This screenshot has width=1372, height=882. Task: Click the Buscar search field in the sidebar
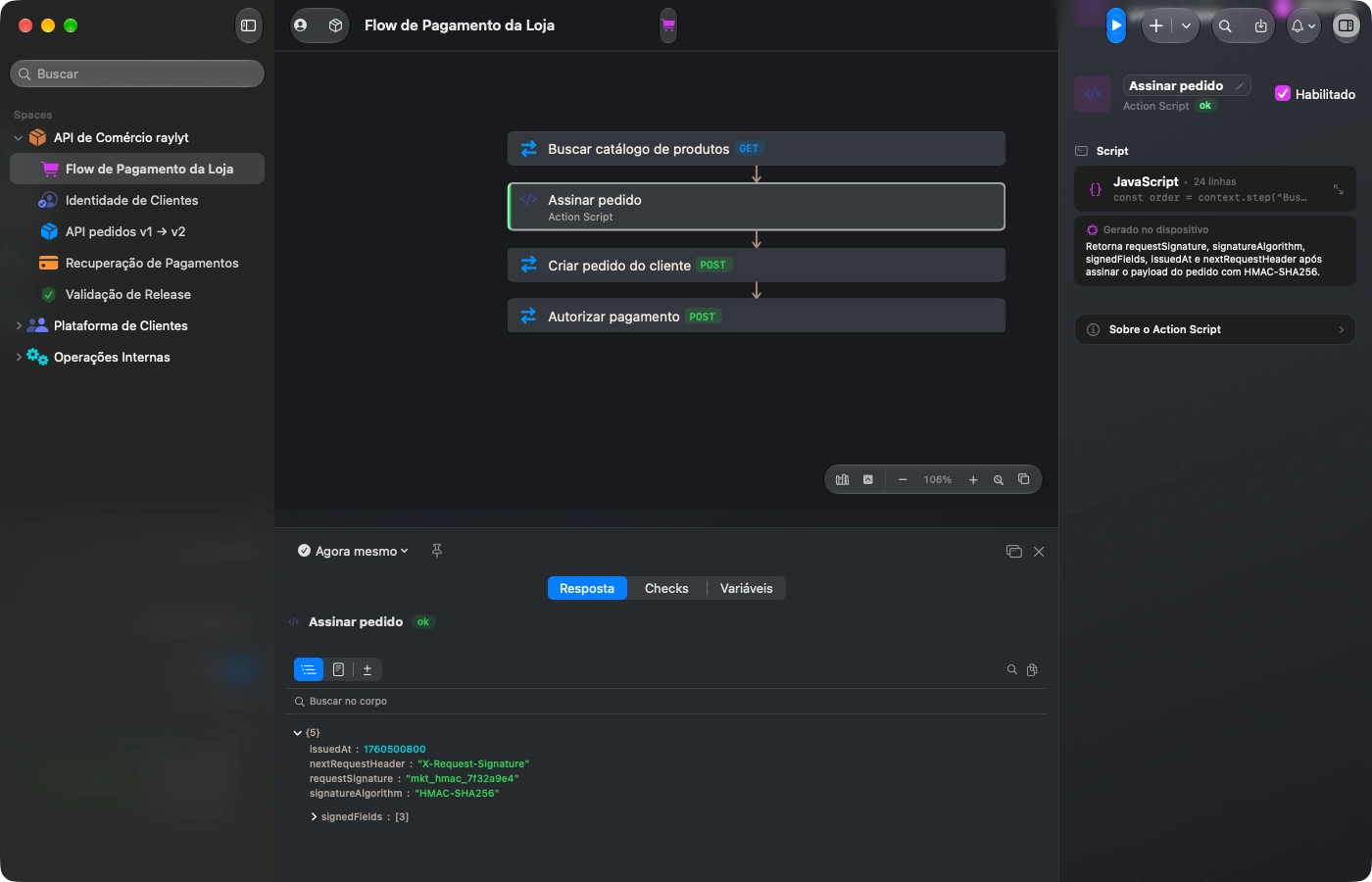(137, 73)
